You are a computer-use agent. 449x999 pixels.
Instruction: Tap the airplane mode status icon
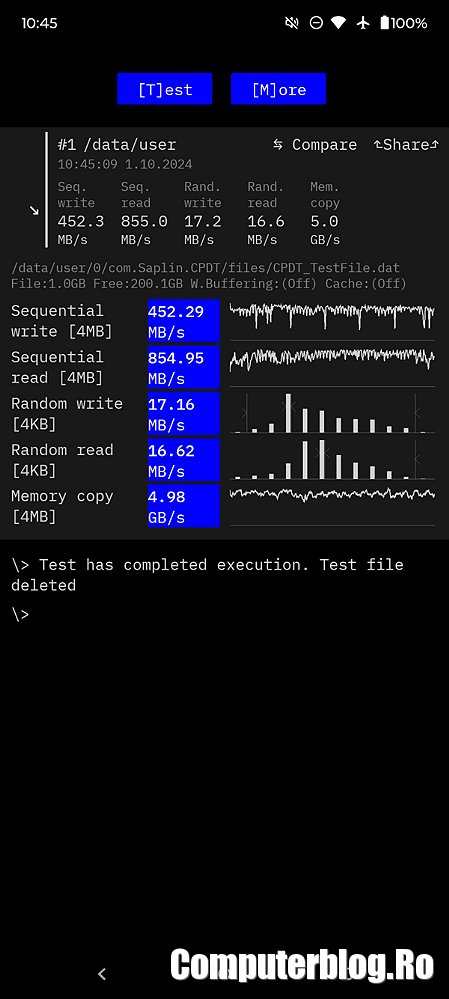pos(363,23)
